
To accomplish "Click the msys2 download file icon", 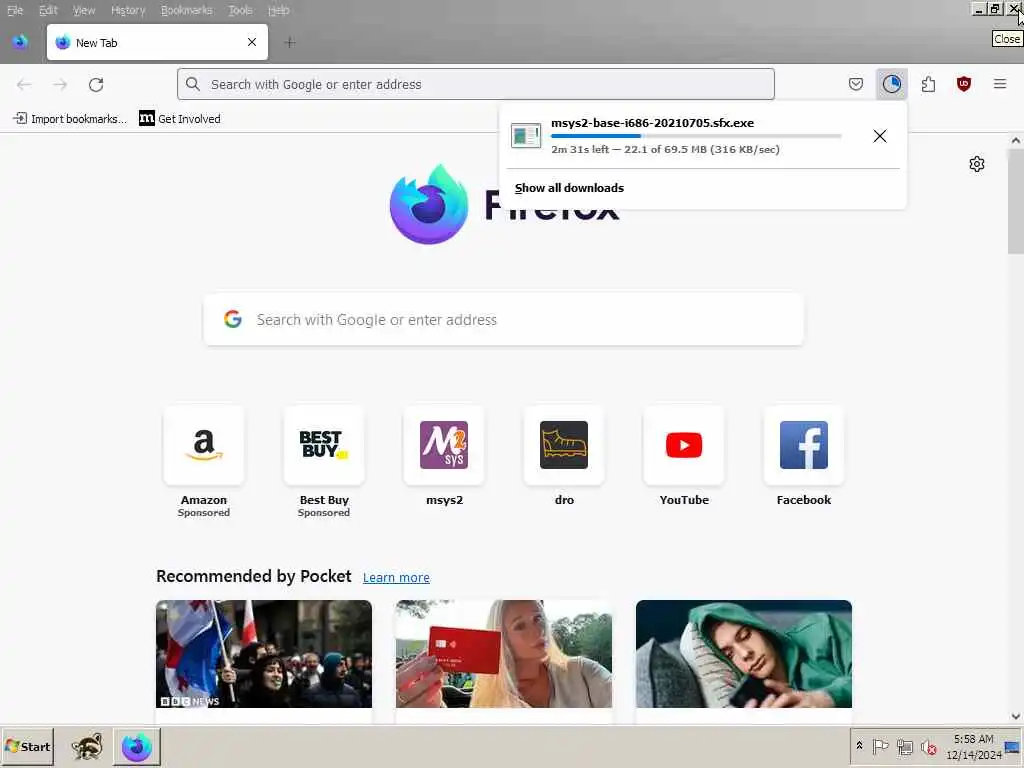I will [x=526, y=136].
